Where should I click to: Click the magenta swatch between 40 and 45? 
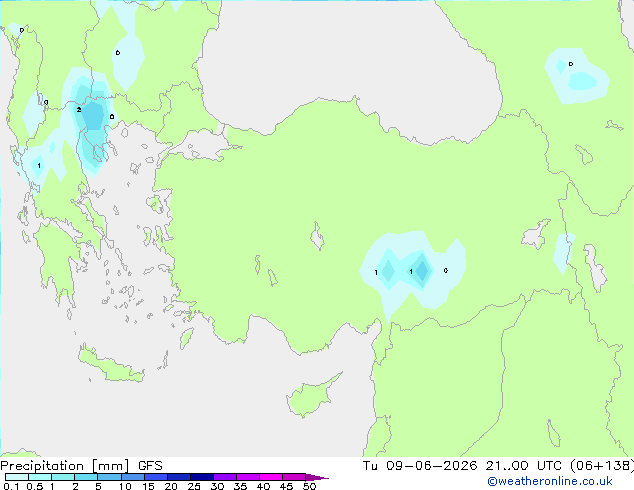pos(271,477)
